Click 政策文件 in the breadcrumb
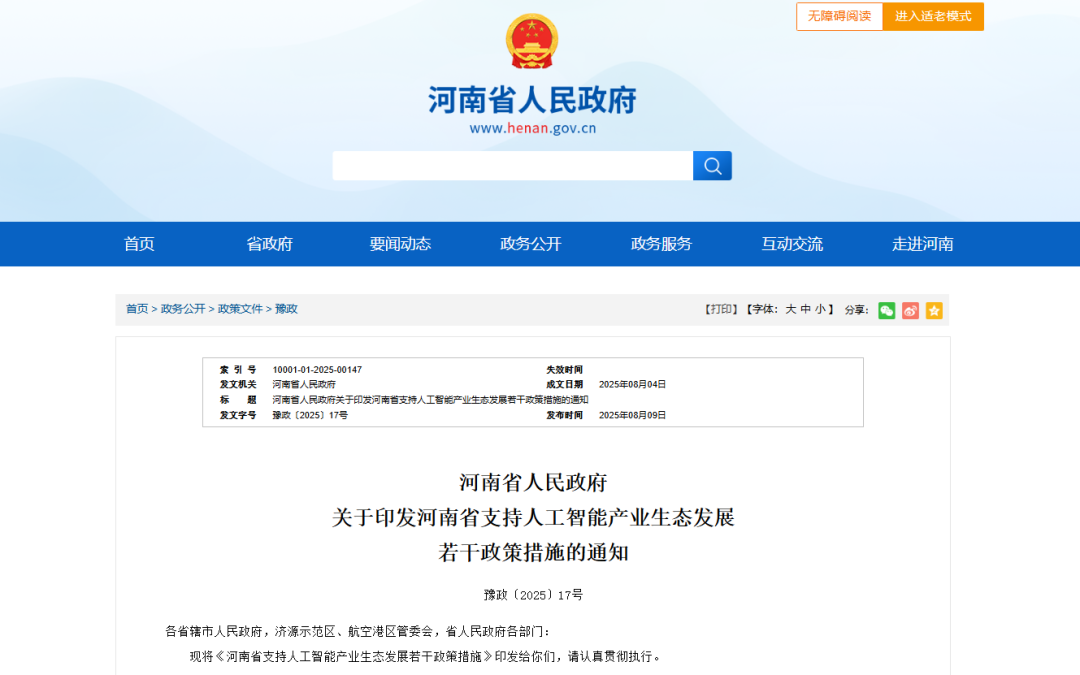 [x=240, y=309]
